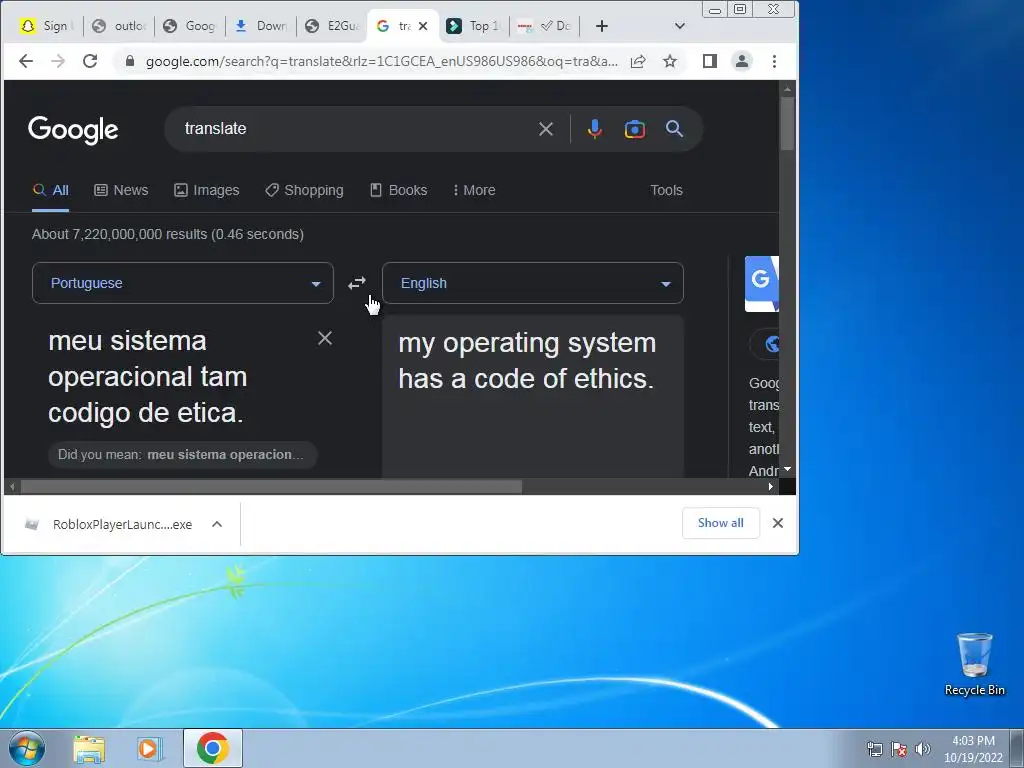Screen dimensions: 1024x768
Task: Select the All results tab
Action: pos(50,190)
